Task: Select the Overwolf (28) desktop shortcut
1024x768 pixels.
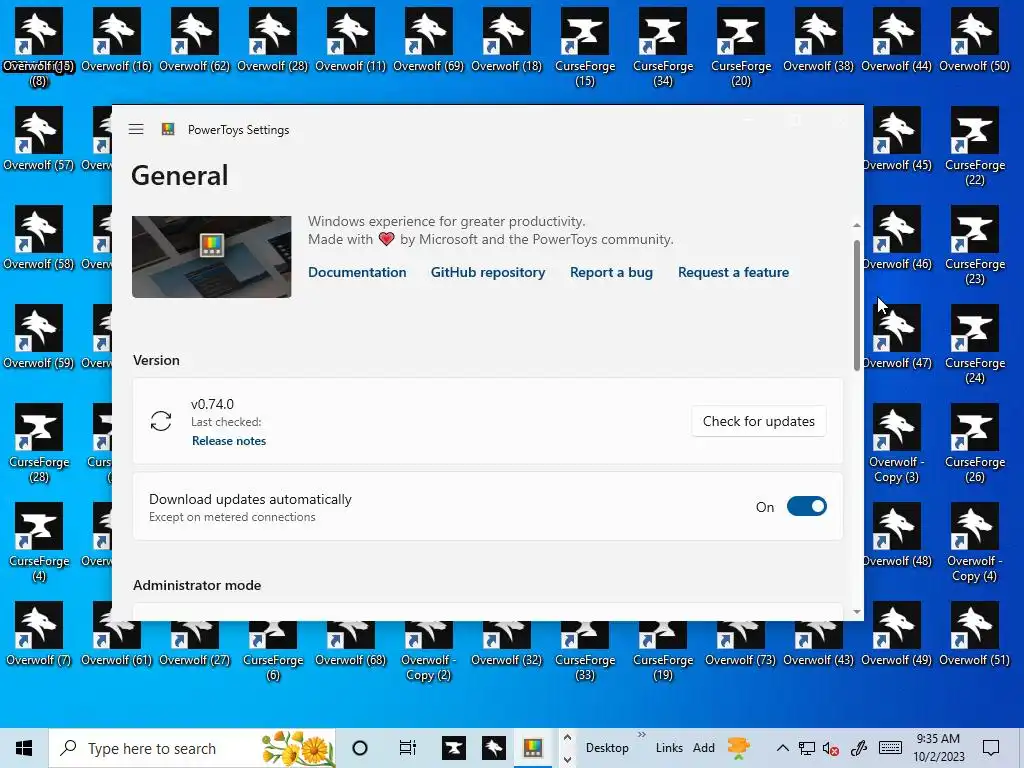Action: (272, 39)
